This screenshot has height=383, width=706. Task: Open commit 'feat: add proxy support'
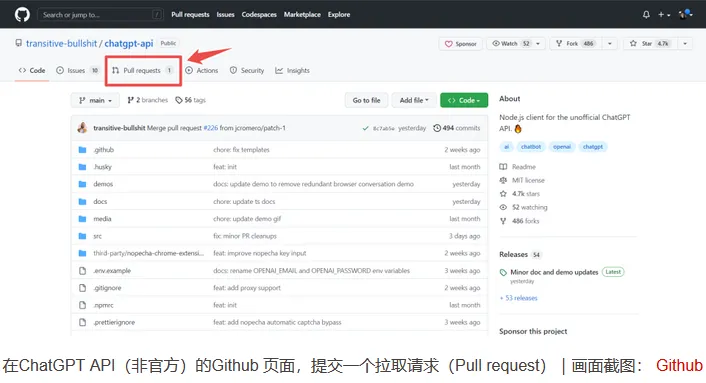(247, 288)
